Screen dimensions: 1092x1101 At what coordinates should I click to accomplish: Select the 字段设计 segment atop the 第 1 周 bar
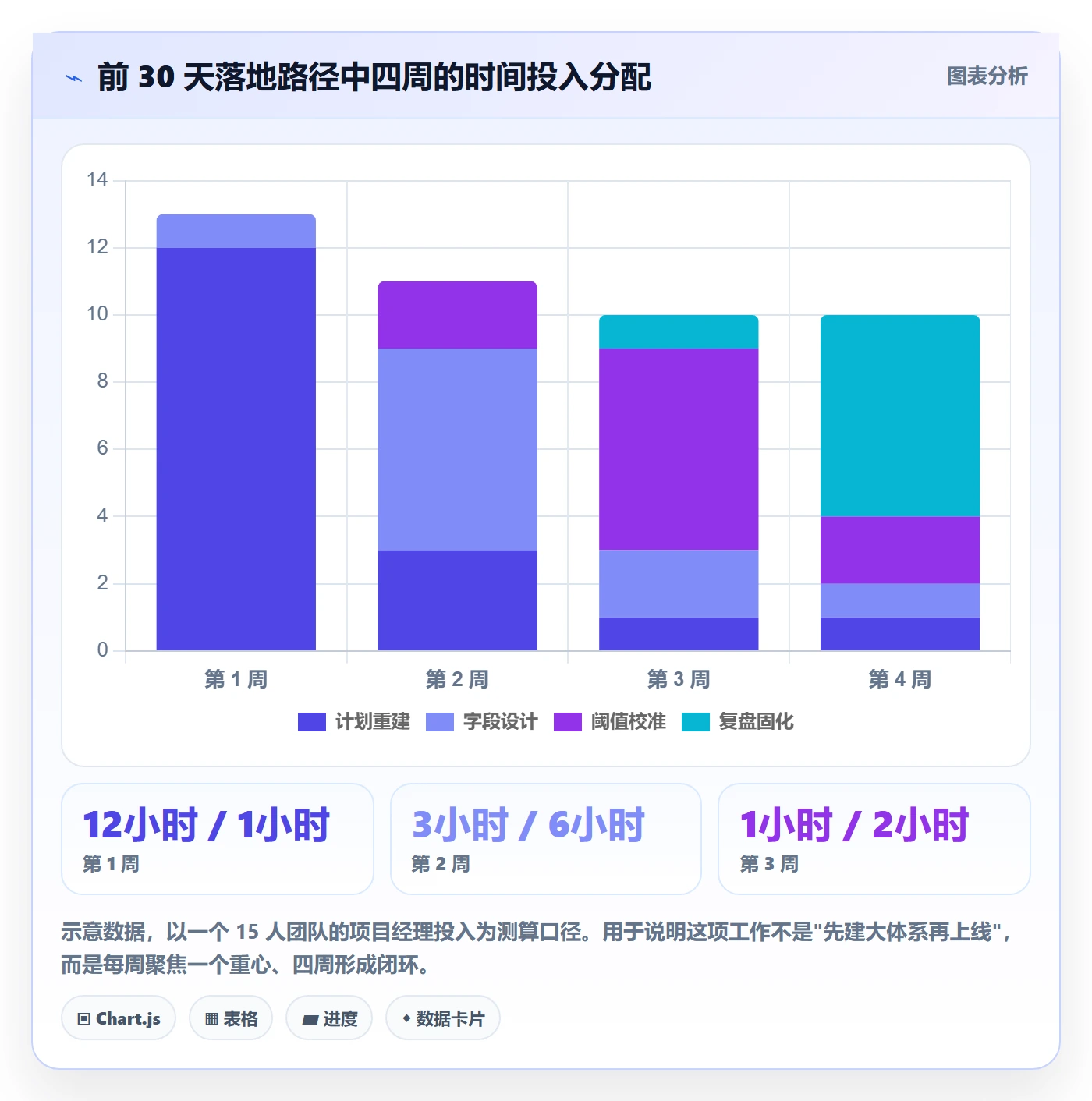point(236,232)
